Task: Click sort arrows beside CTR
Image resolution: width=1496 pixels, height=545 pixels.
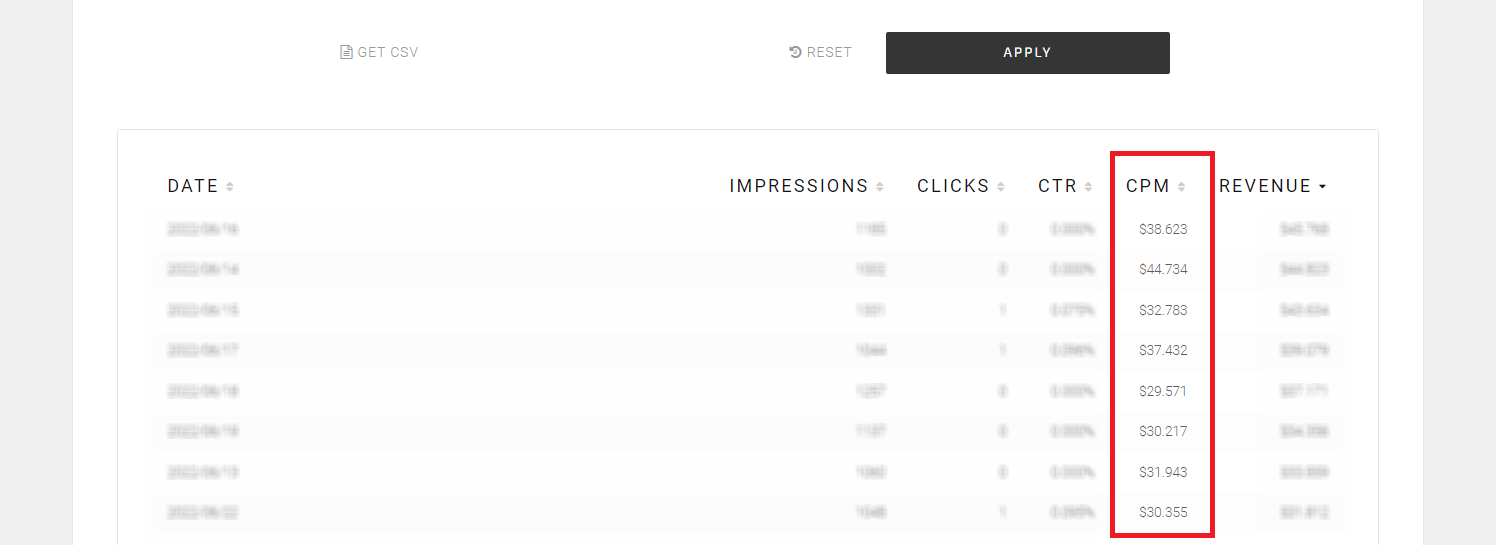Action: click(1089, 187)
